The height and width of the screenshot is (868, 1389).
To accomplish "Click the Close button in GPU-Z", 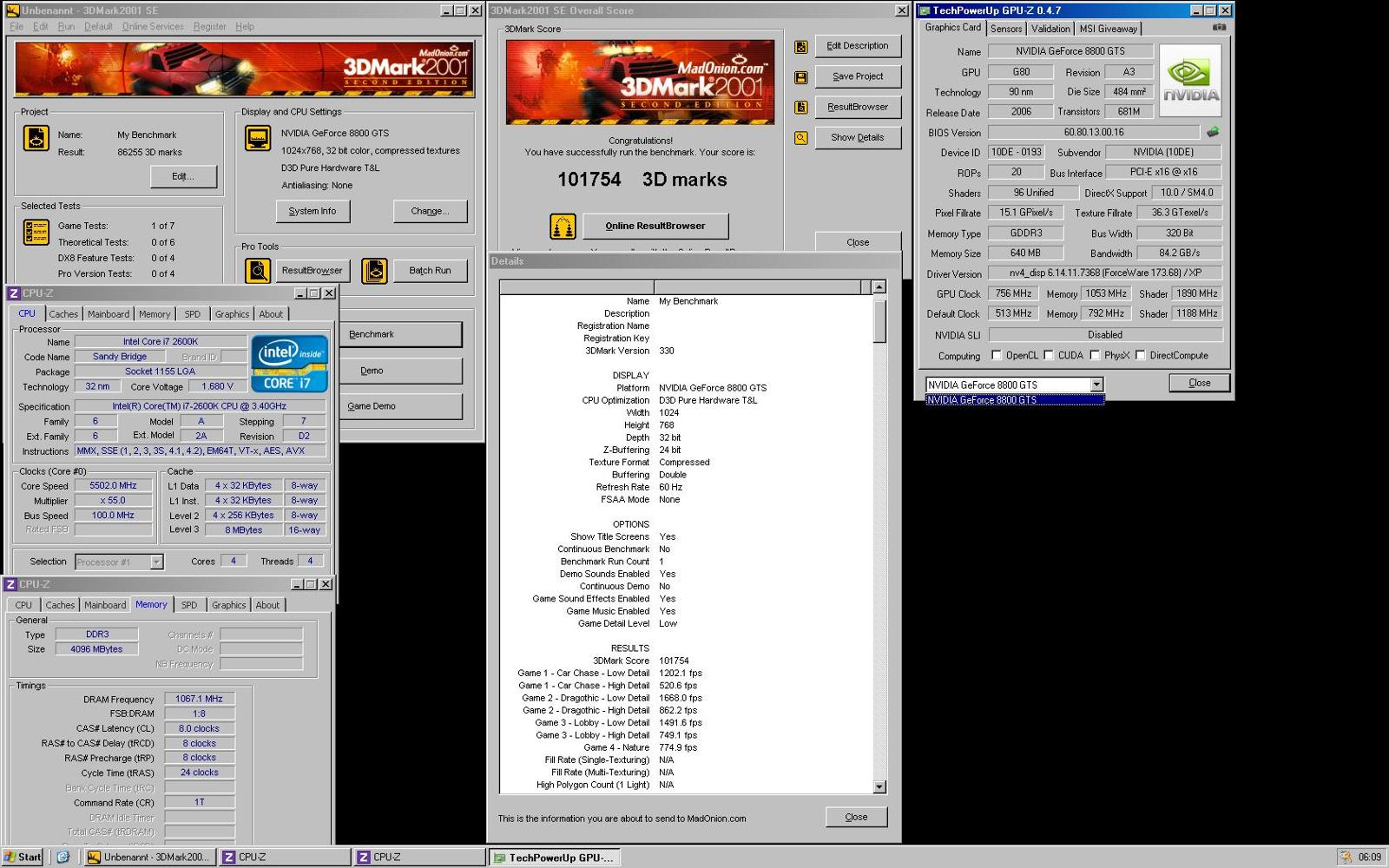I will click(1200, 383).
